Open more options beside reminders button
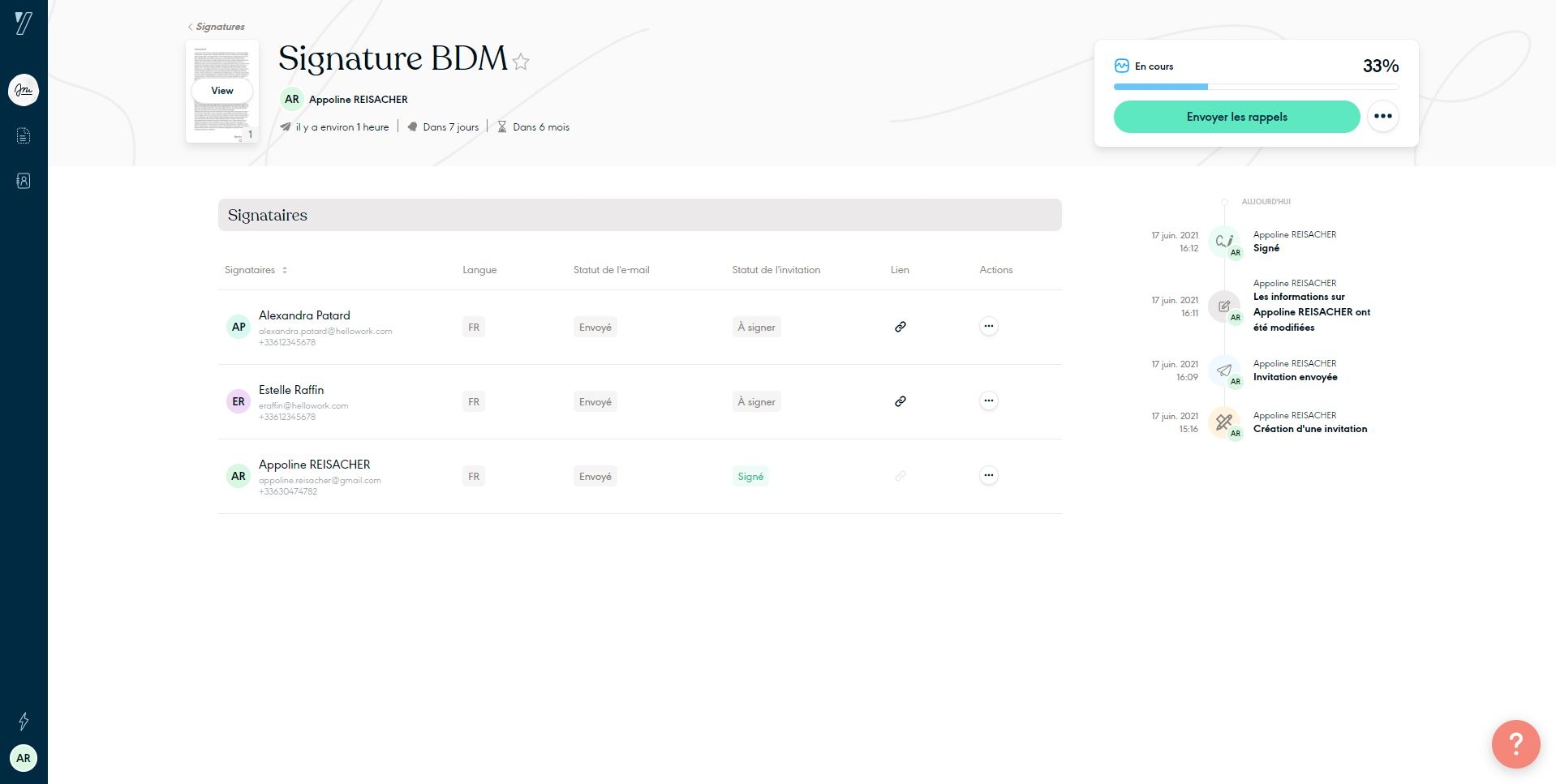The height and width of the screenshot is (784, 1556). pyautogui.click(x=1382, y=117)
